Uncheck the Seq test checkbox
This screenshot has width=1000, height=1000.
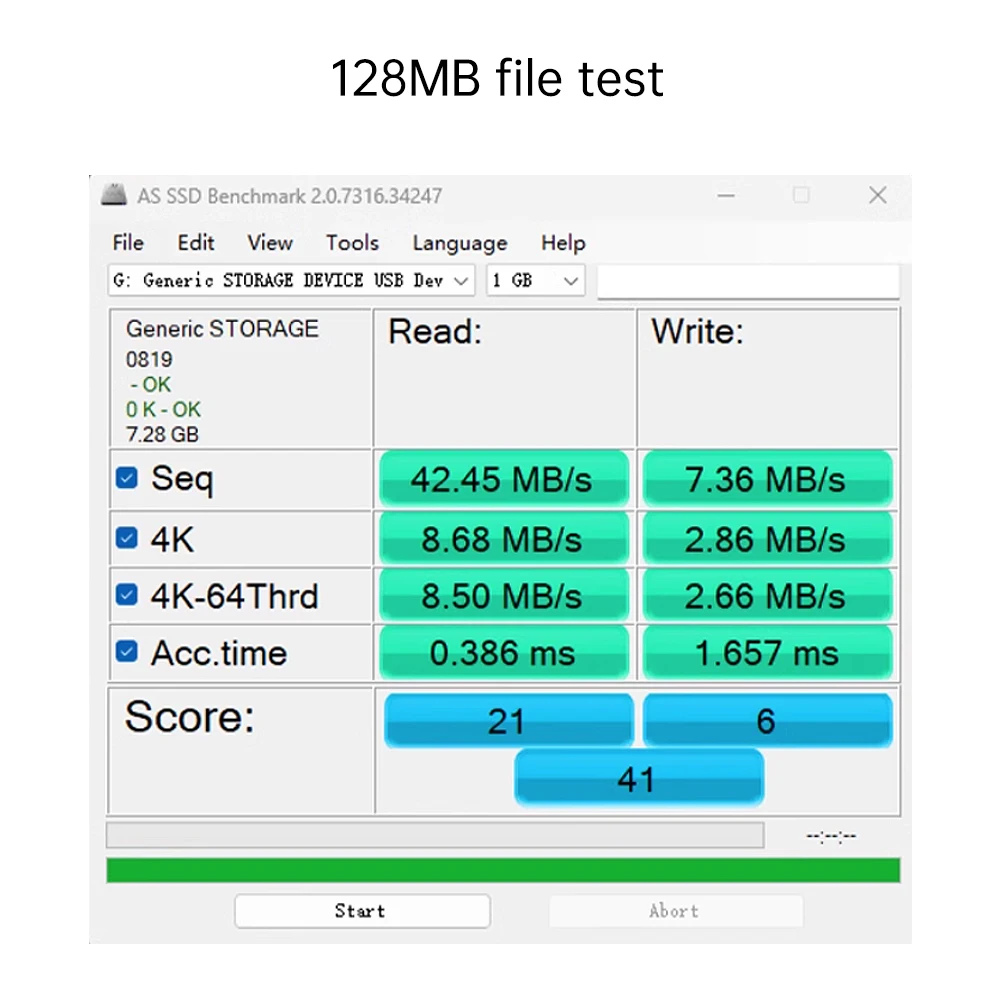126,478
